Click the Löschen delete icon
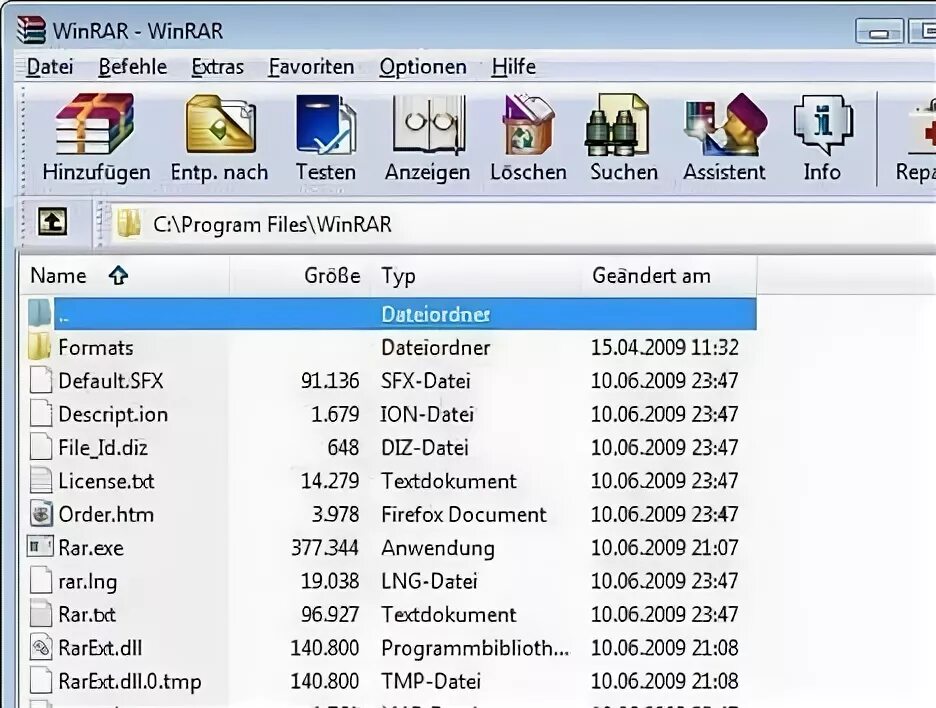936x708 pixels. tap(528, 124)
